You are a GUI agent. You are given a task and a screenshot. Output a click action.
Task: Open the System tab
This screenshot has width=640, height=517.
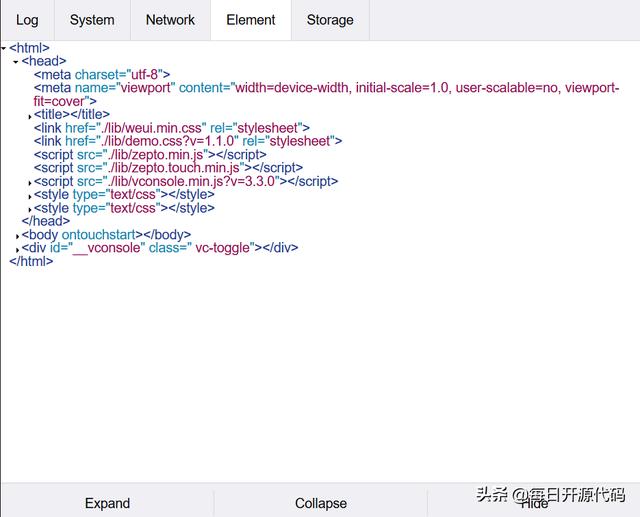click(92, 20)
